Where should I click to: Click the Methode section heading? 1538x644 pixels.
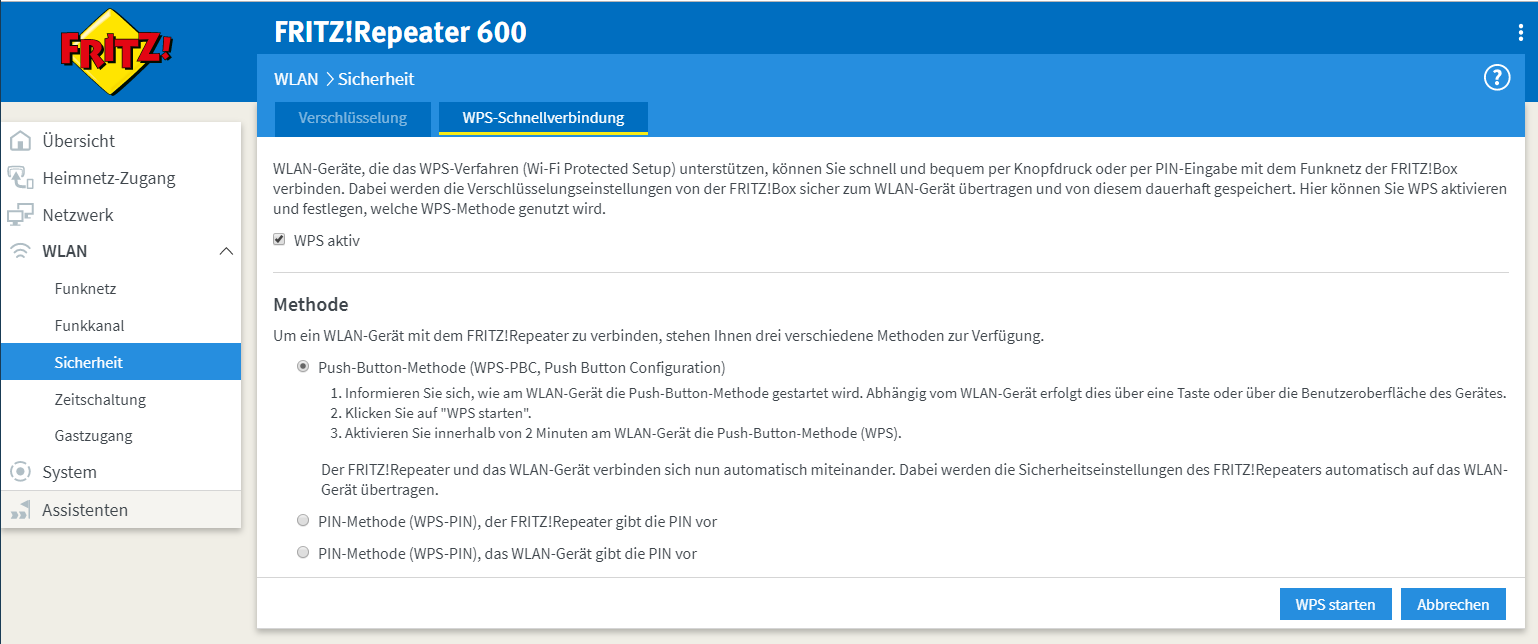[x=311, y=304]
